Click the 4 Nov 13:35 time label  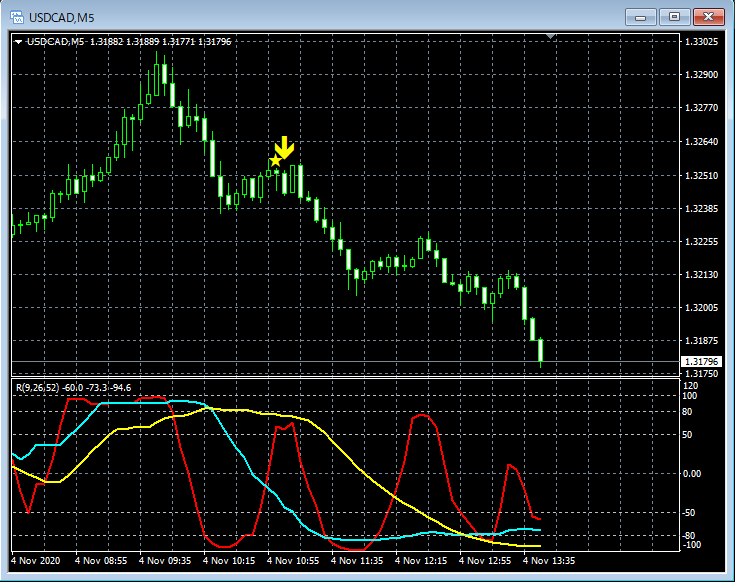(549, 560)
